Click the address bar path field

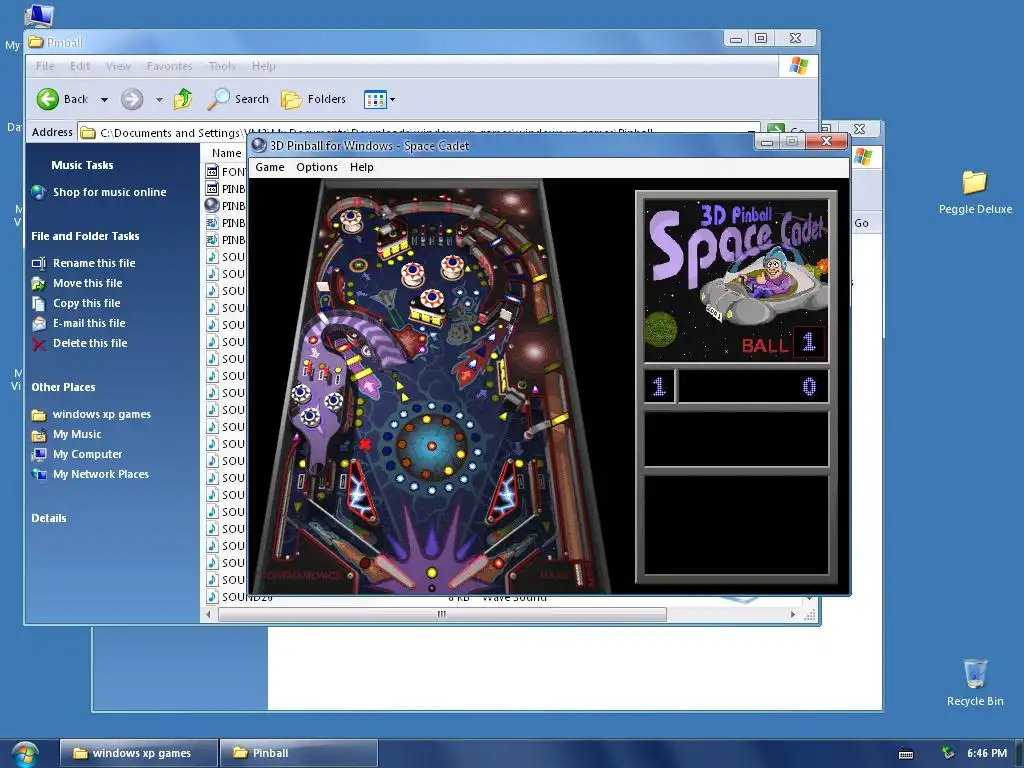(418, 133)
